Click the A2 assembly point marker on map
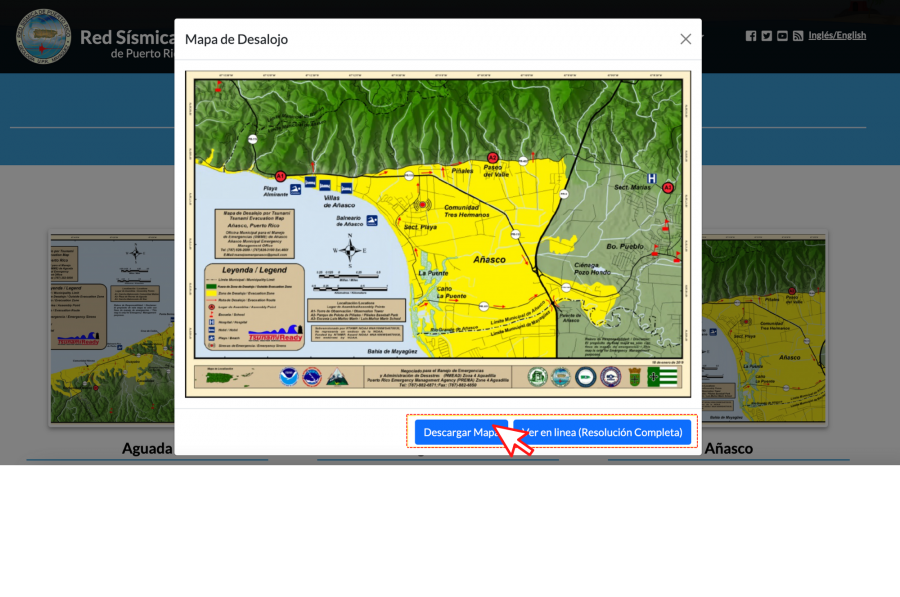The height and width of the screenshot is (597, 900). pyautogui.click(x=492, y=158)
